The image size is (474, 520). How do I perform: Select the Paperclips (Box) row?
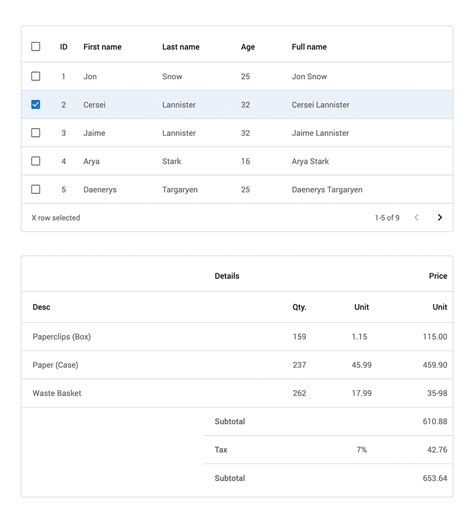point(237,336)
